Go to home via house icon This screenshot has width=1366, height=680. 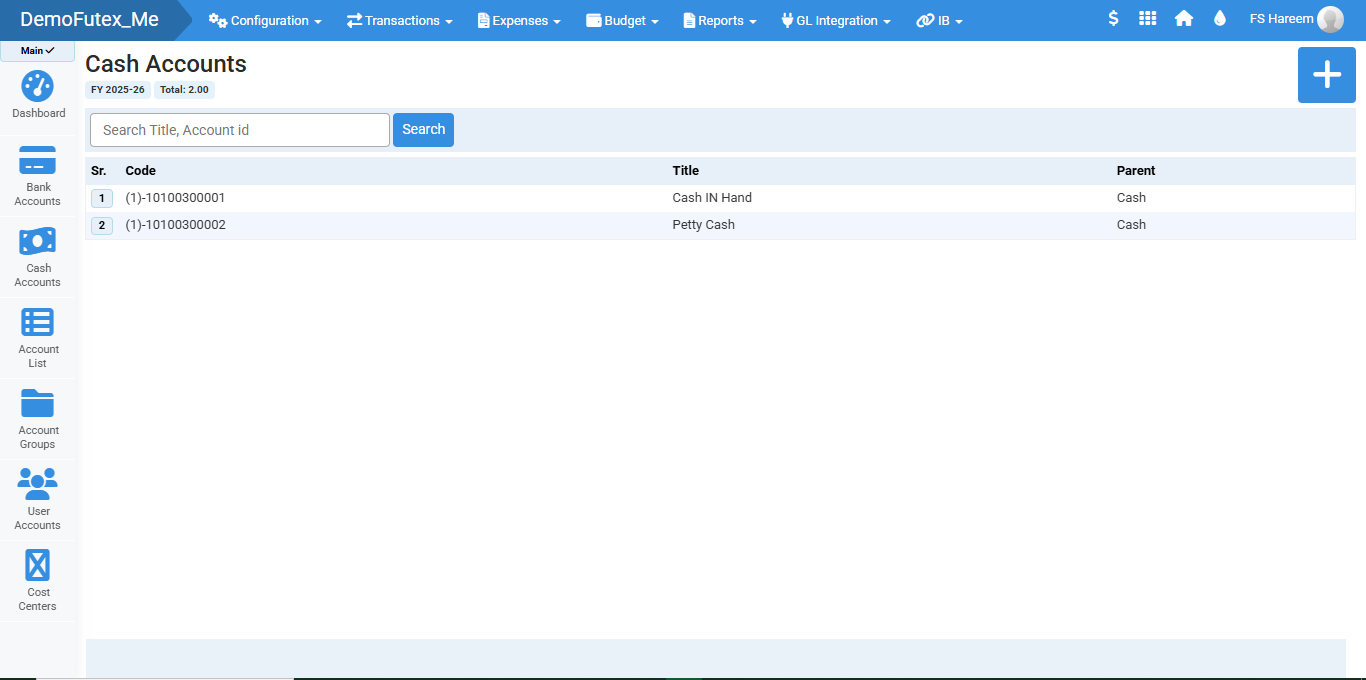coord(1184,19)
